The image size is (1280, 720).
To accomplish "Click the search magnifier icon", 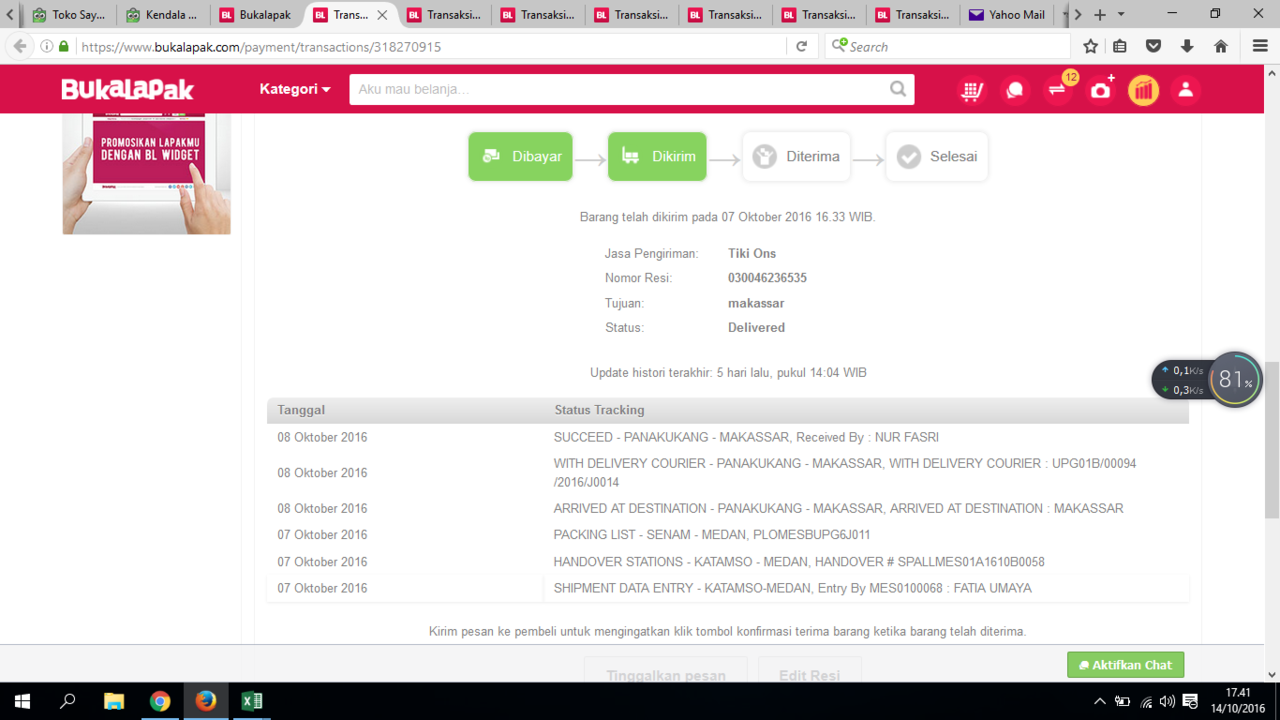I will click(x=899, y=89).
